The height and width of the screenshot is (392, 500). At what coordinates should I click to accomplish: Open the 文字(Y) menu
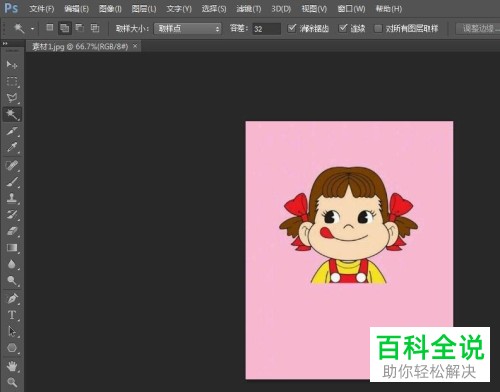179,9
